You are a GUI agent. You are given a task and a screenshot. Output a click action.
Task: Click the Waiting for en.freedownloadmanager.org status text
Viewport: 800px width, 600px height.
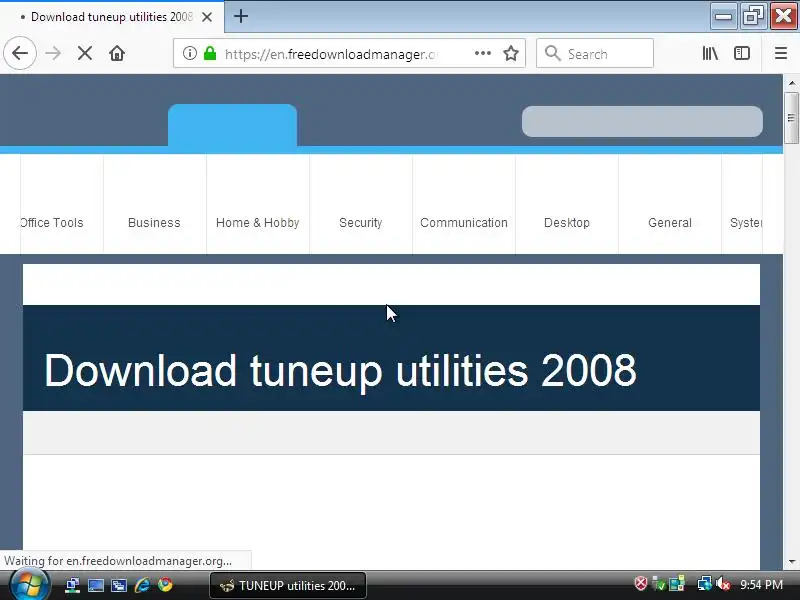click(x=118, y=561)
